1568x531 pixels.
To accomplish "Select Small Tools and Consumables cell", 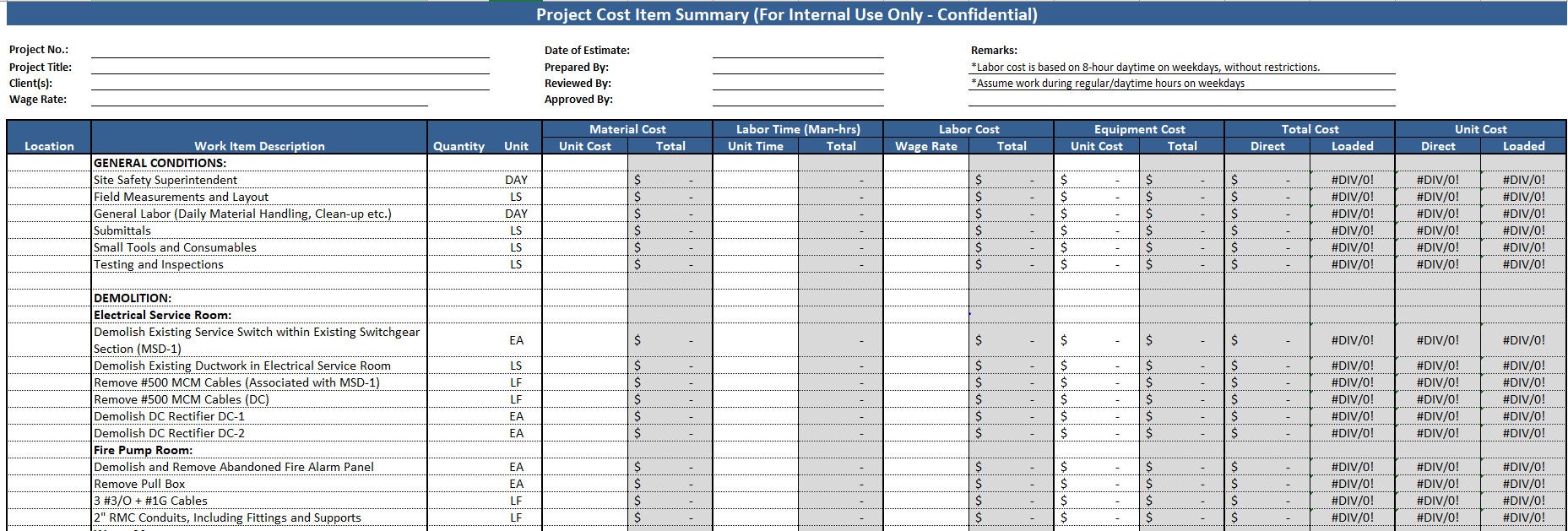I will 259,247.
